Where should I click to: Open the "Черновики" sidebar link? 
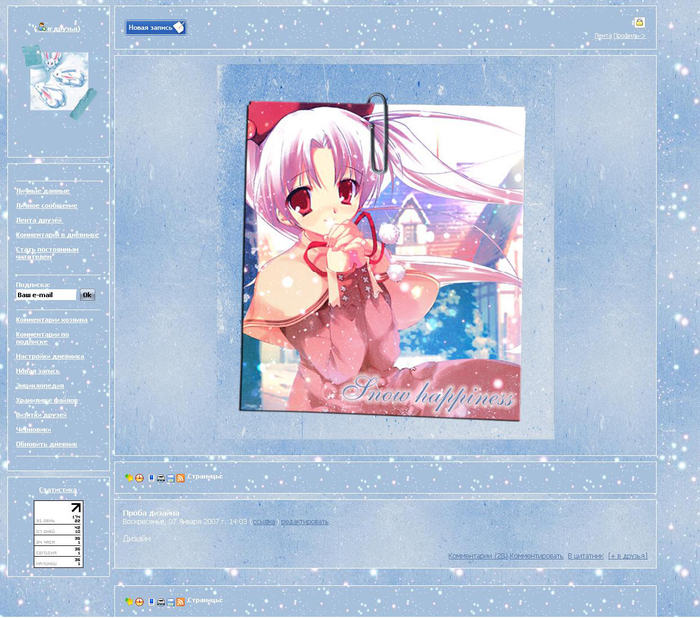click(33, 430)
